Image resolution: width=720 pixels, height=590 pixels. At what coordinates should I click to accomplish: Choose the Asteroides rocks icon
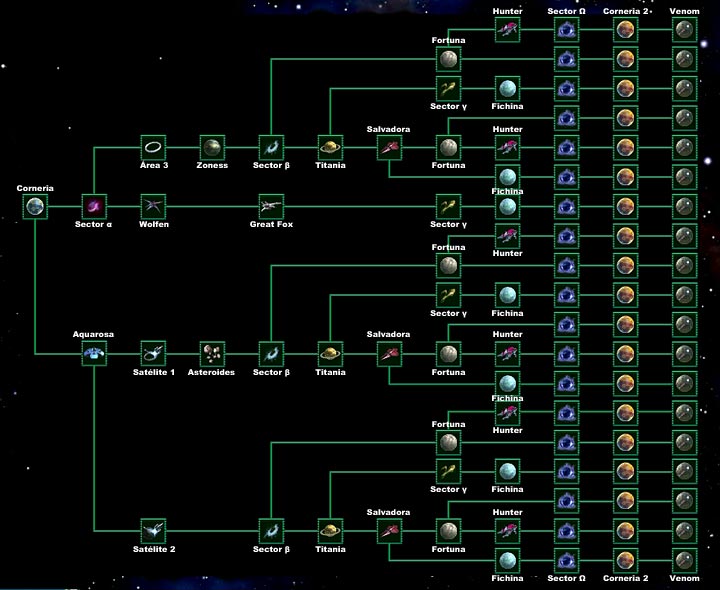(x=212, y=354)
